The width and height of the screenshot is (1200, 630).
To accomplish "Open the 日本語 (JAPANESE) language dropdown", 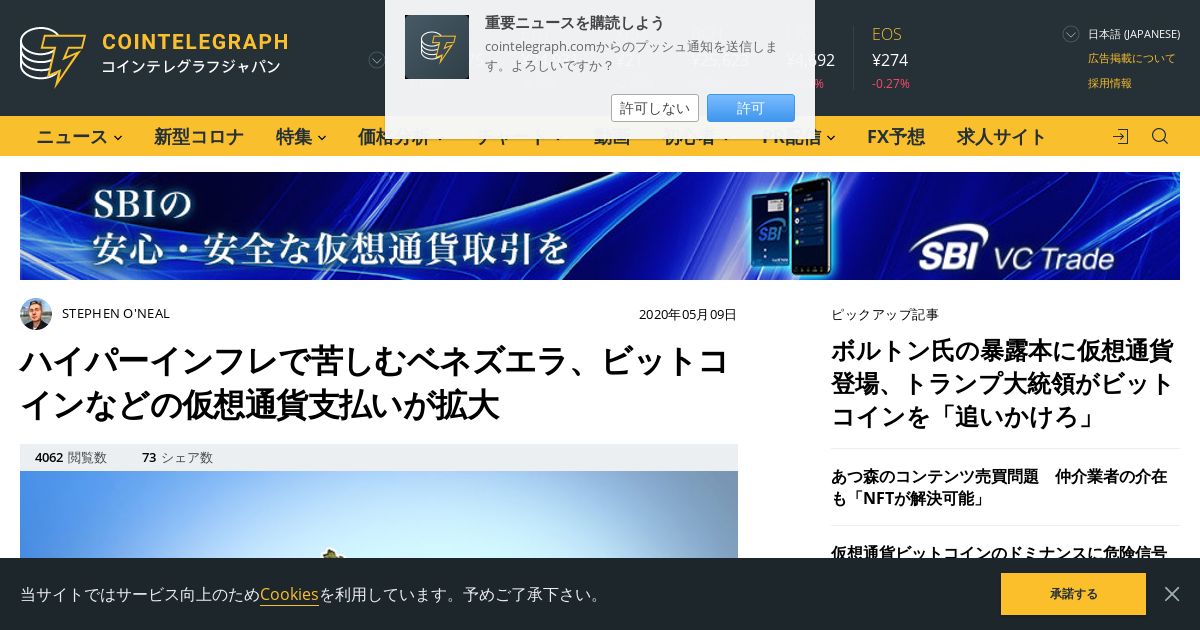I will pos(1121,34).
